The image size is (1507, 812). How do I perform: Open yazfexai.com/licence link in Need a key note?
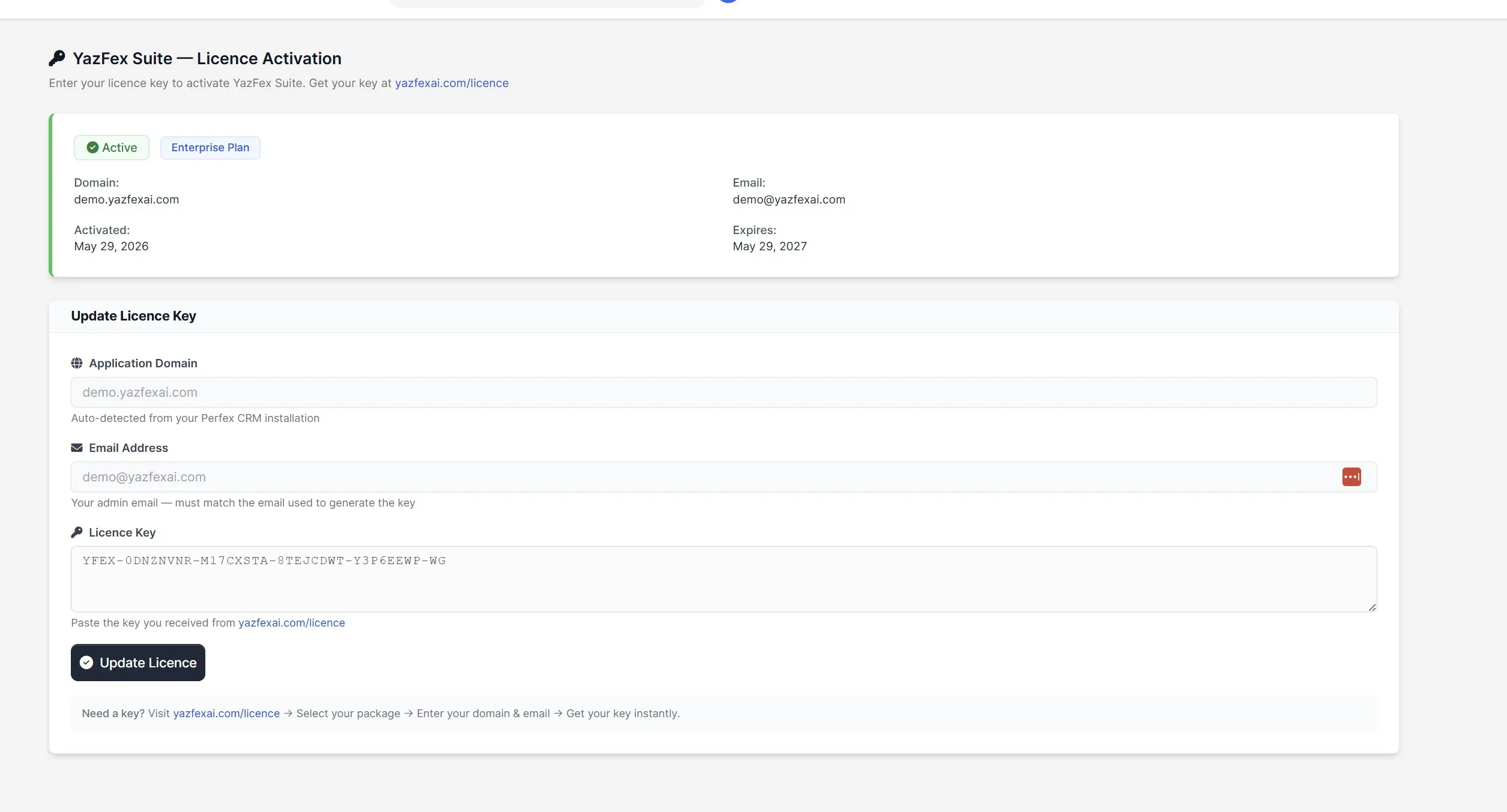[226, 714]
